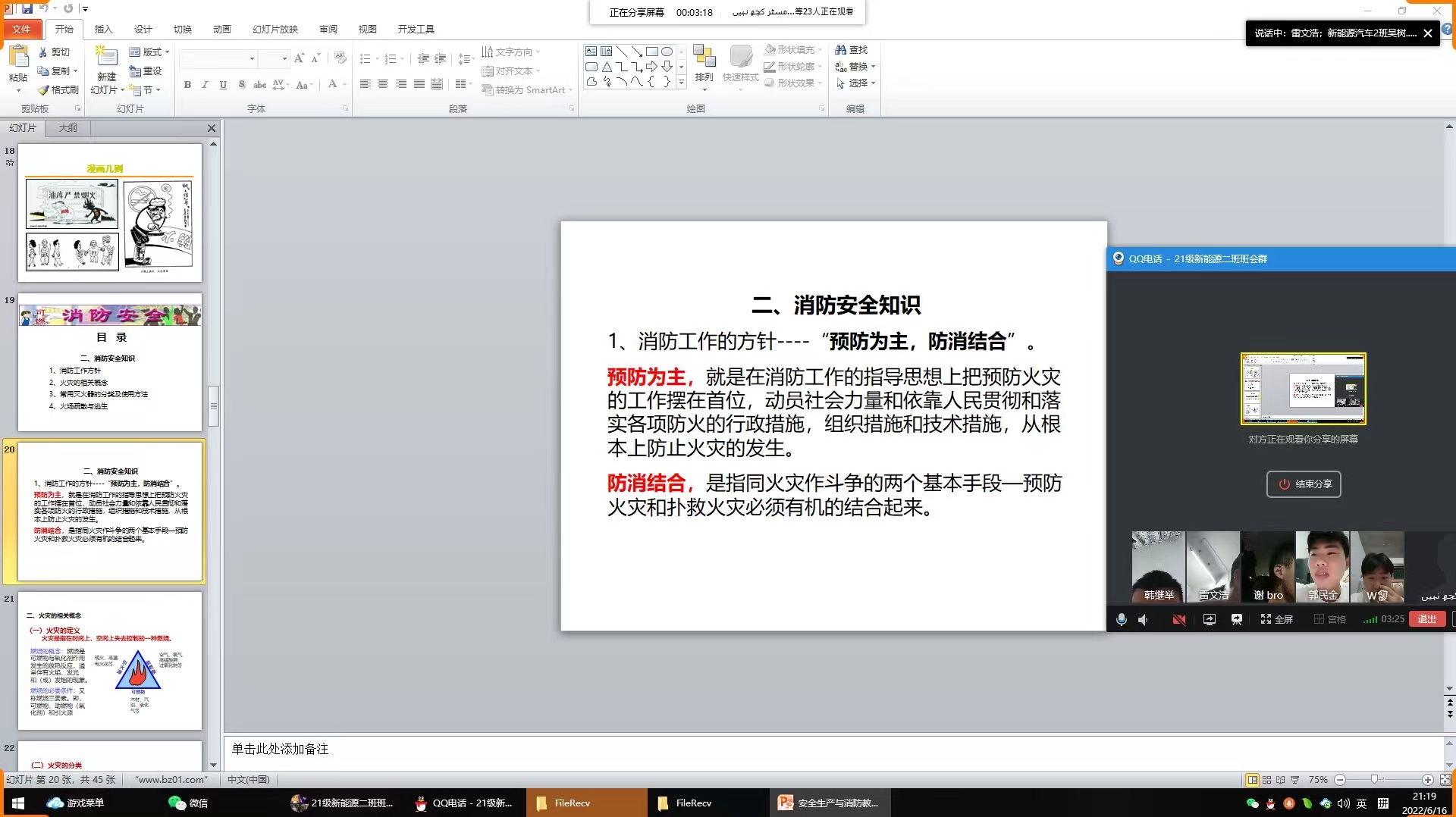The height and width of the screenshot is (817, 1456).
Task: Click the Clear Formatting eraser icon
Action: click(340, 58)
